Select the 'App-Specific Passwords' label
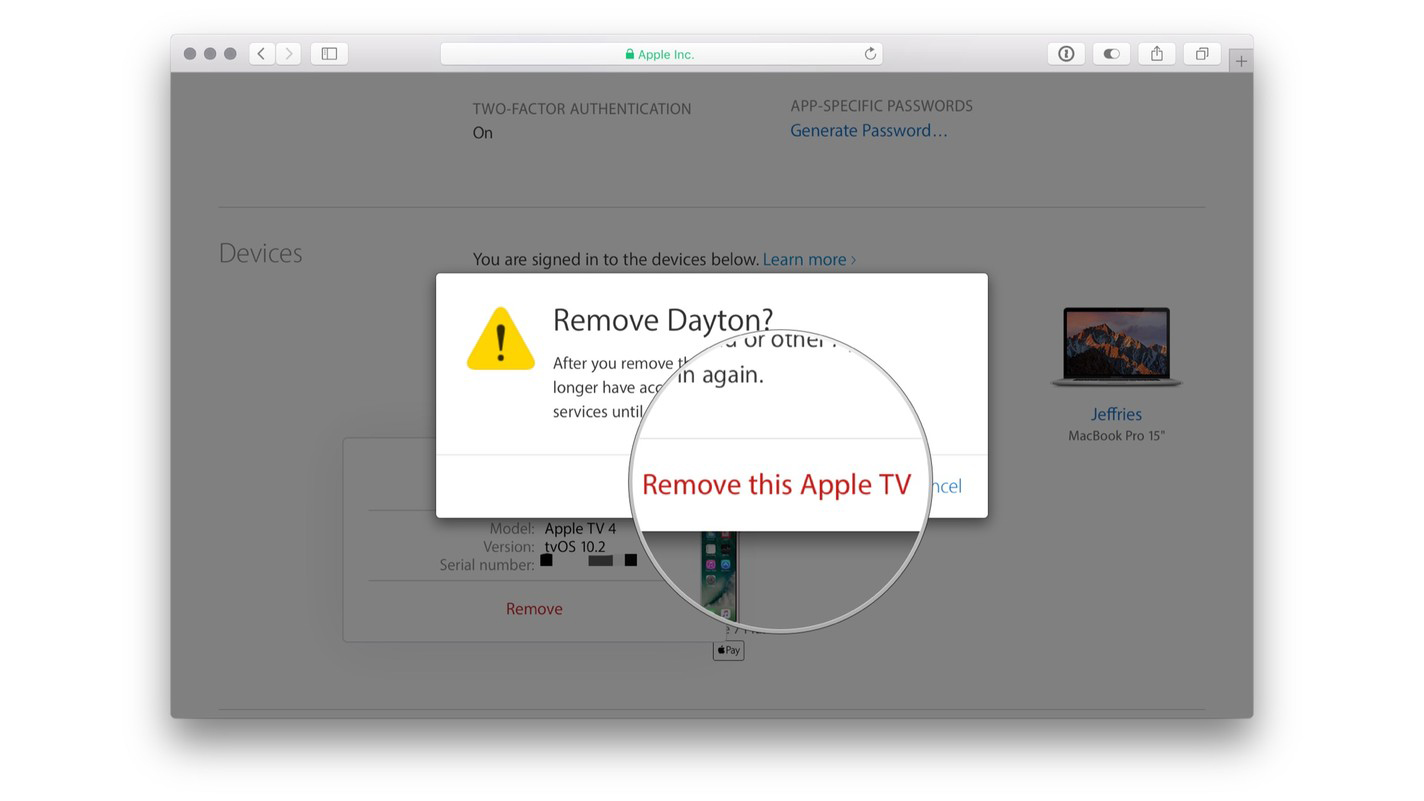Viewport: 1424px width, 801px height. click(881, 105)
